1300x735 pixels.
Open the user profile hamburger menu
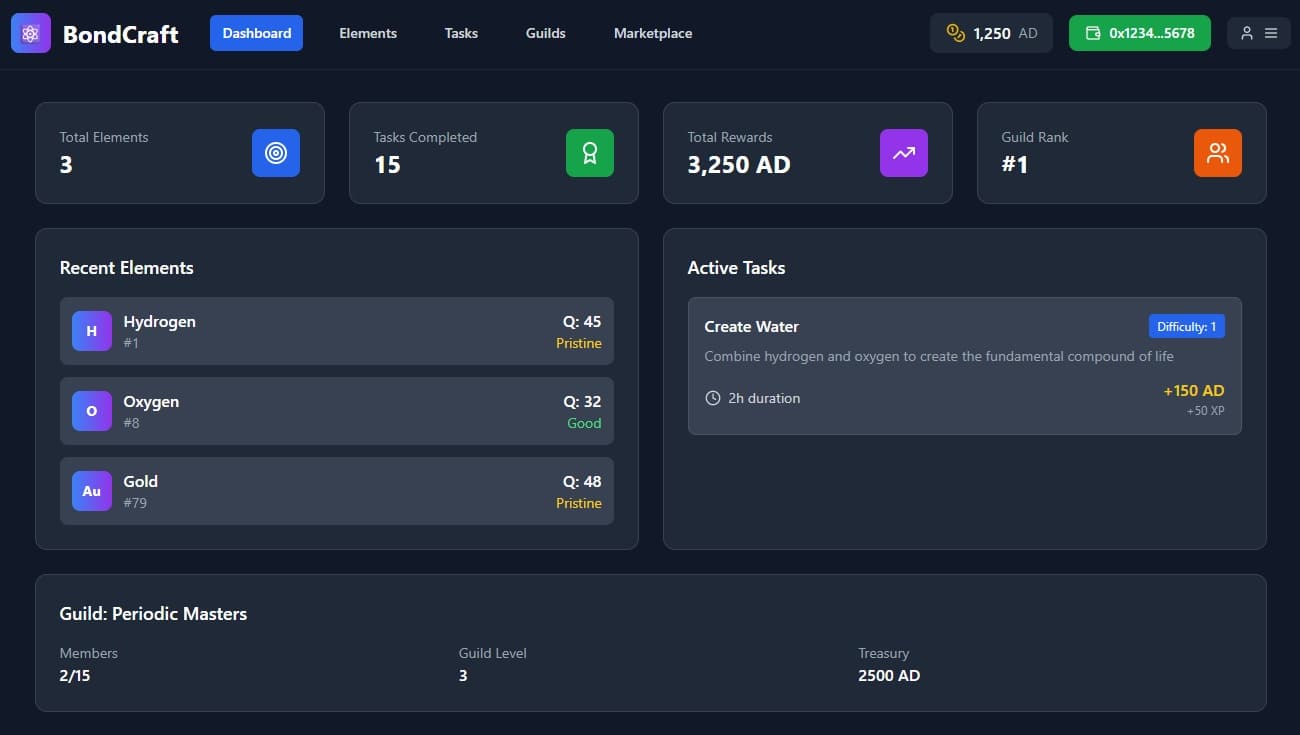pyautogui.click(x=1259, y=33)
